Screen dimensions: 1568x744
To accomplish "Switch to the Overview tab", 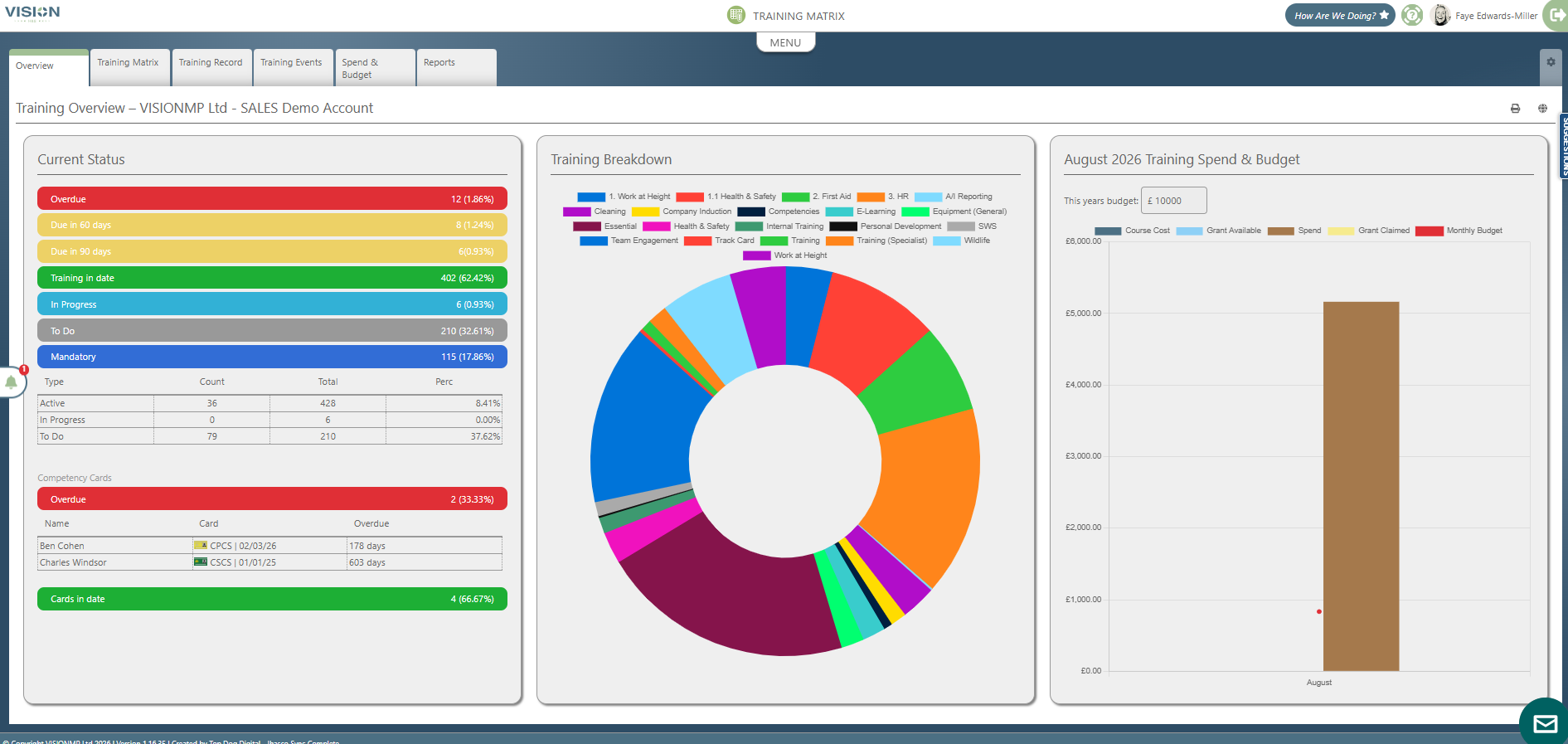I will pyautogui.click(x=49, y=68).
